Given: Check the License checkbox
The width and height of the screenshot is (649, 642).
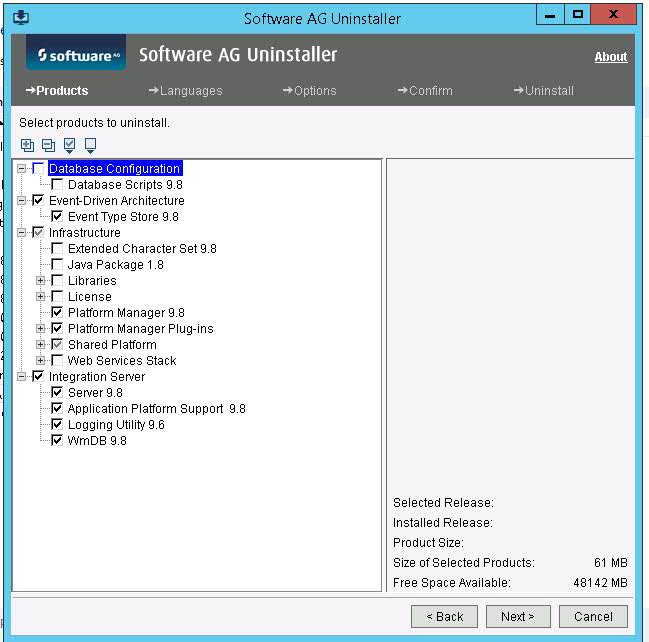Looking at the screenshot, I should [x=57, y=297].
